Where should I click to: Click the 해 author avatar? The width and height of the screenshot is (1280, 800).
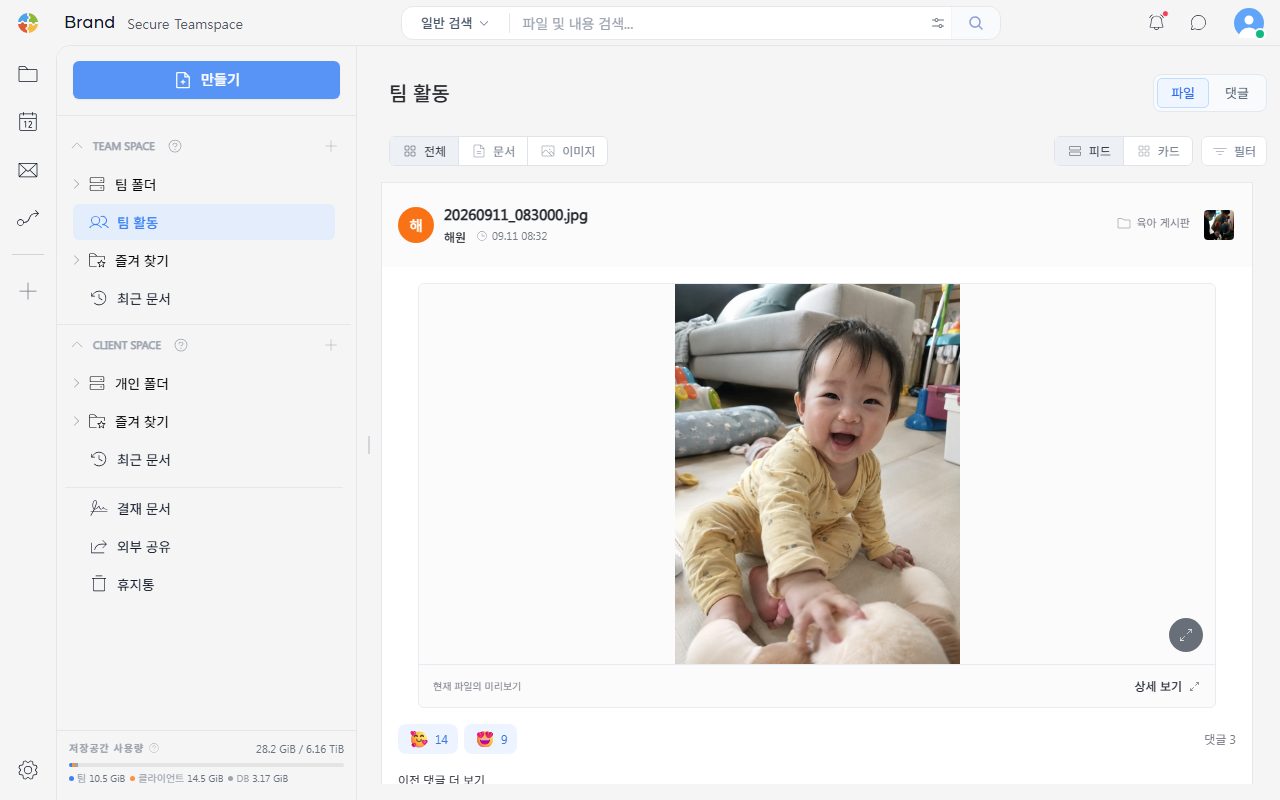[416, 225]
